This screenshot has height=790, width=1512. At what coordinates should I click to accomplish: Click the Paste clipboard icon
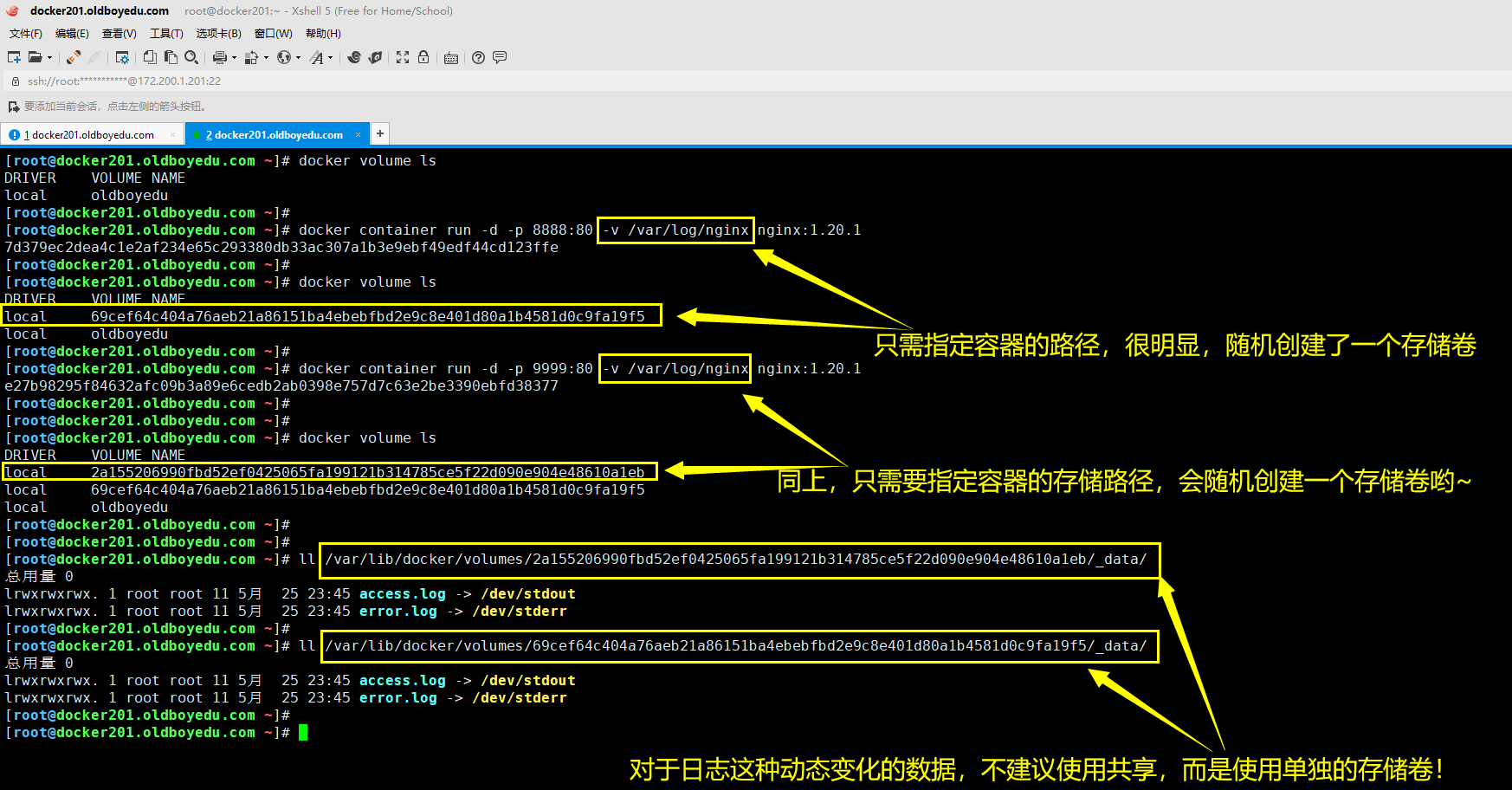pyautogui.click(x=171, y=57)
